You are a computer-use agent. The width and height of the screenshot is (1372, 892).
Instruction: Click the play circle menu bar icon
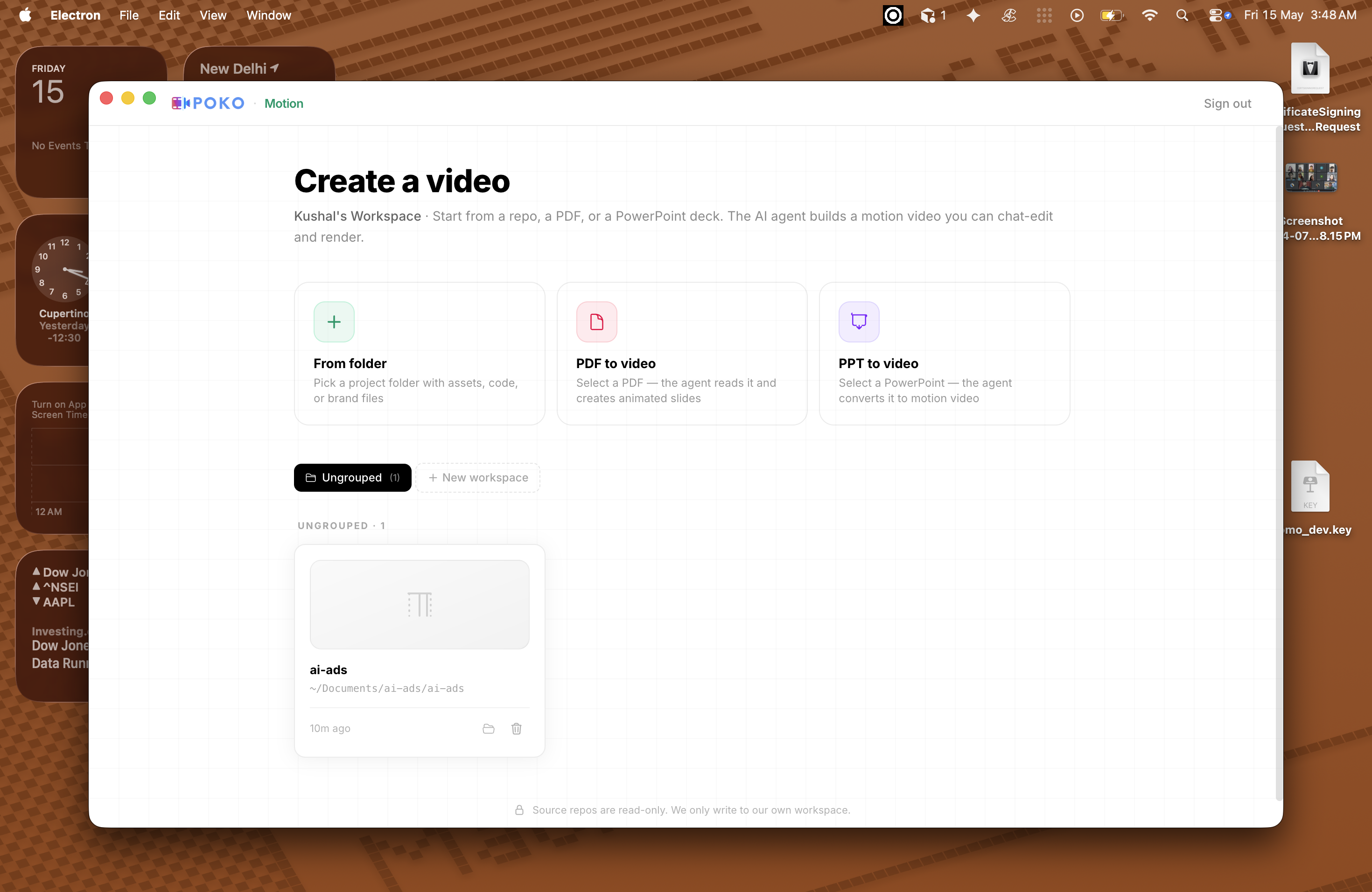click(1076, 15)
